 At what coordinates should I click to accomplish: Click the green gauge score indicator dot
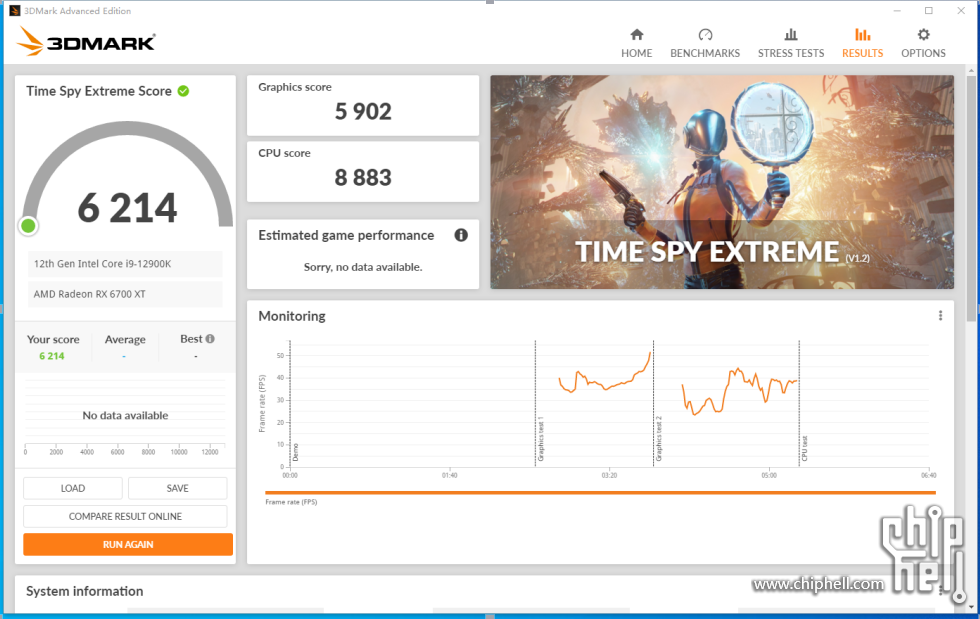click(x=28, y=226)
